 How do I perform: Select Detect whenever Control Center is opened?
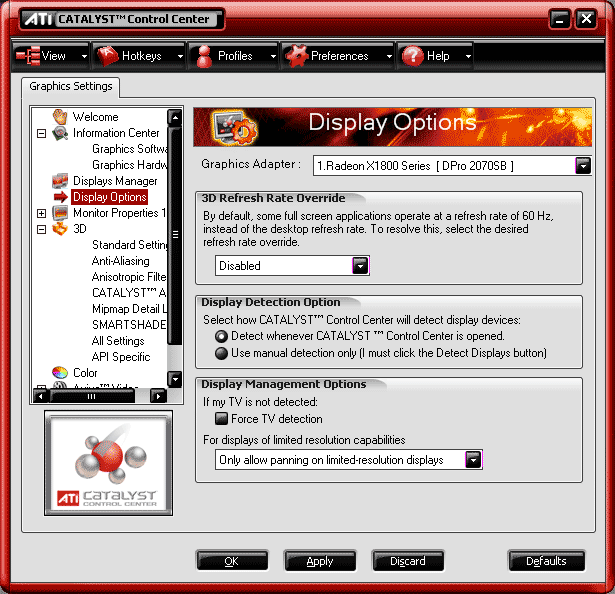[x=221, y=336]
